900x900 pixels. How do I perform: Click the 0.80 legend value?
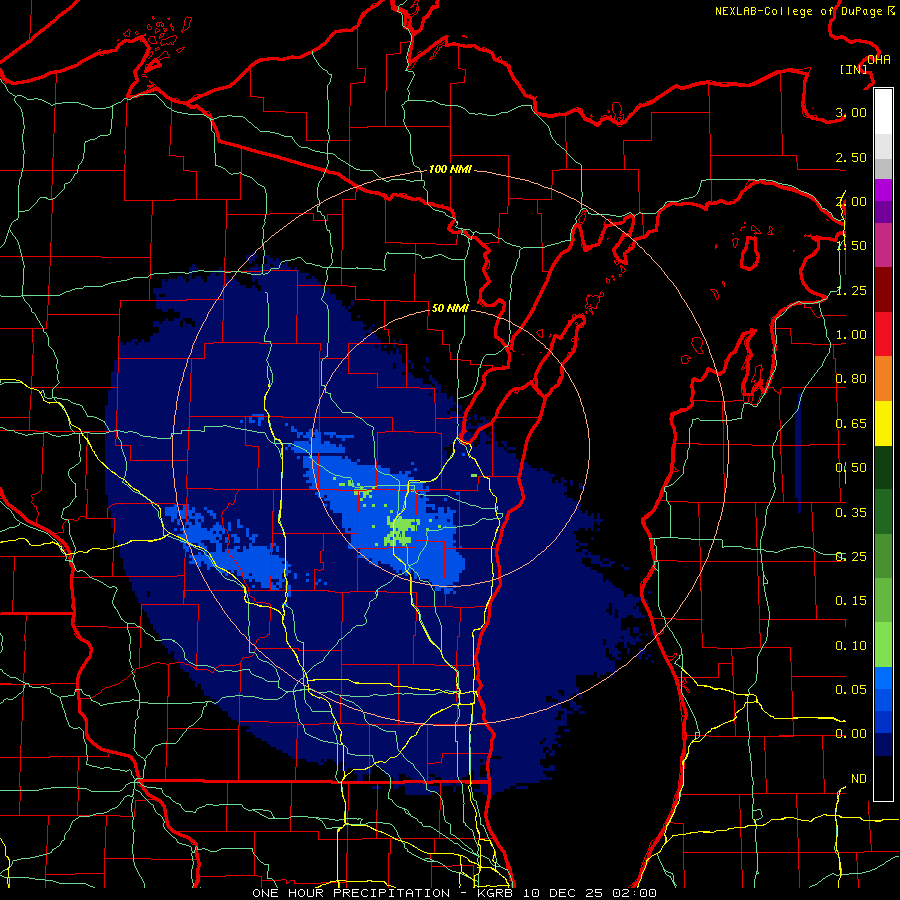(x=851, y=379)
